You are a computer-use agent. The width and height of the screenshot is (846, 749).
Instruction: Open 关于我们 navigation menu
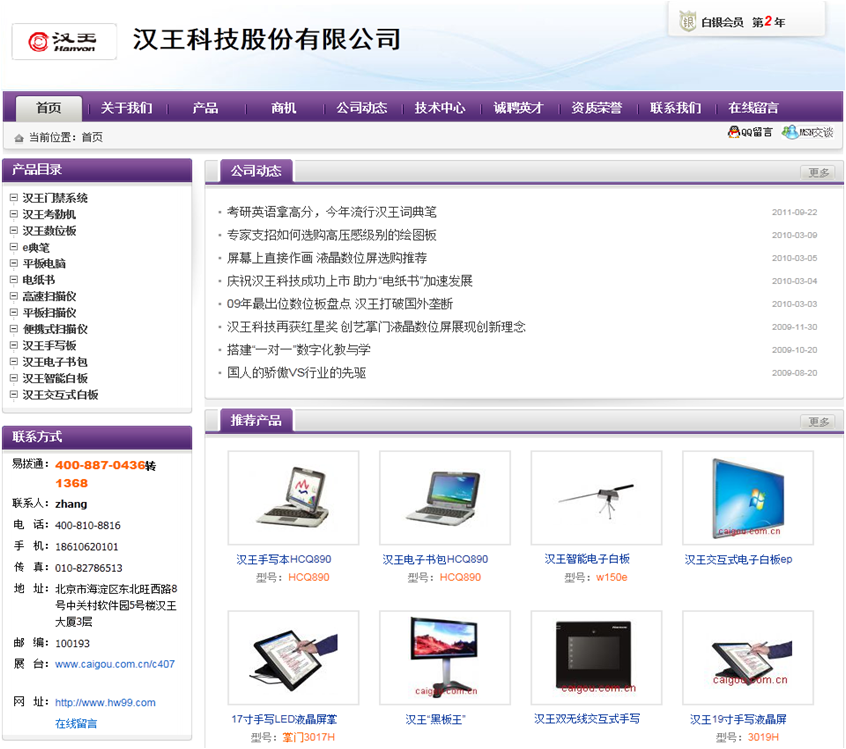[127, 108]
